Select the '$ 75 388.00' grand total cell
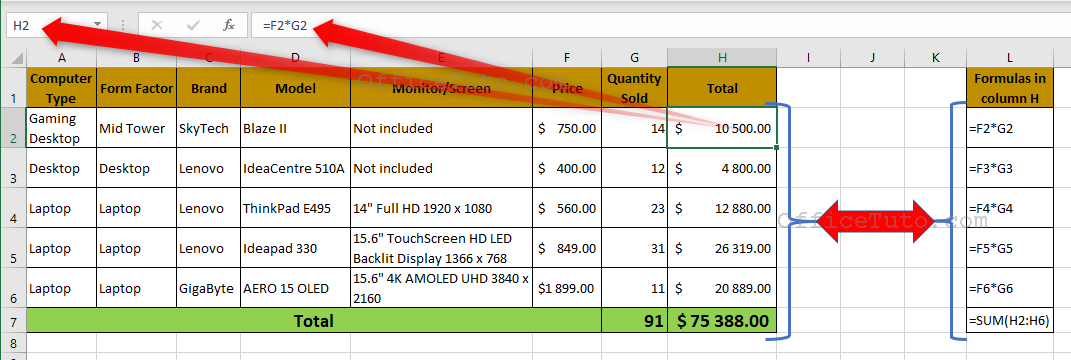 [722, 320]
